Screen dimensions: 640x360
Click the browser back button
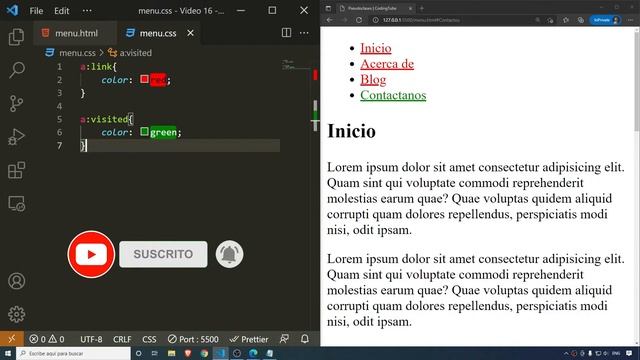[x=329, y=20]
